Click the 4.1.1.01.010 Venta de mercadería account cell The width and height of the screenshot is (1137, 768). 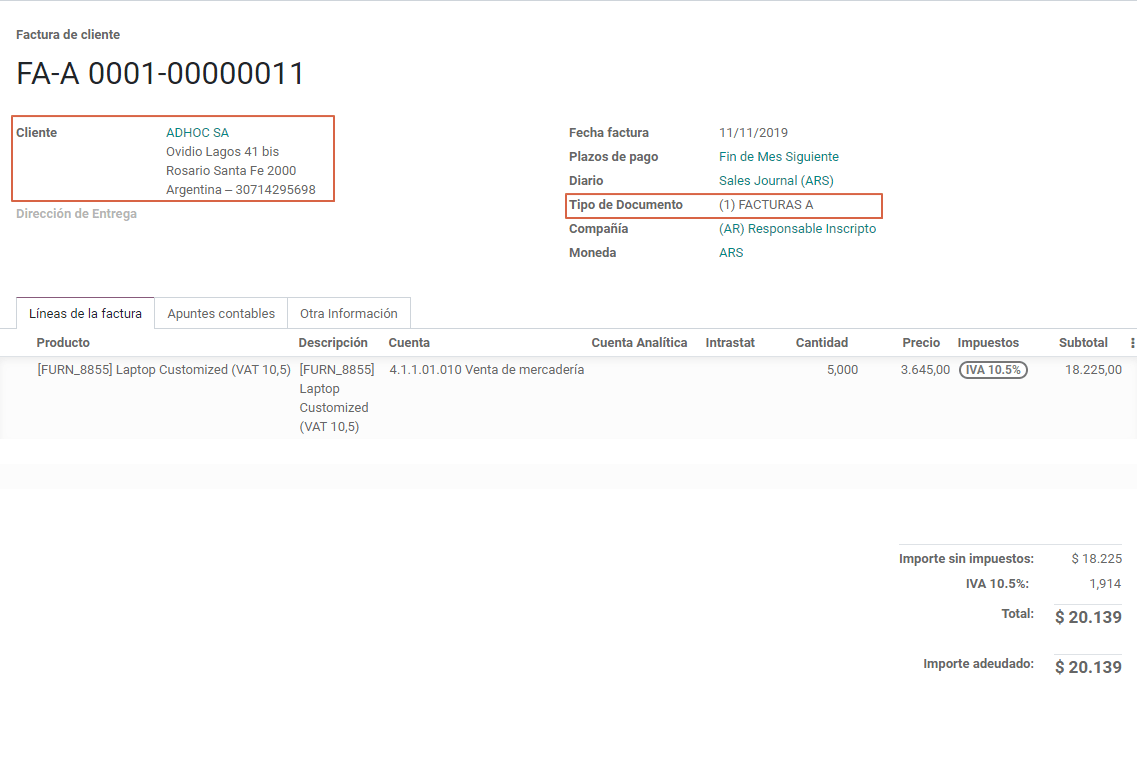pos(486,370)
